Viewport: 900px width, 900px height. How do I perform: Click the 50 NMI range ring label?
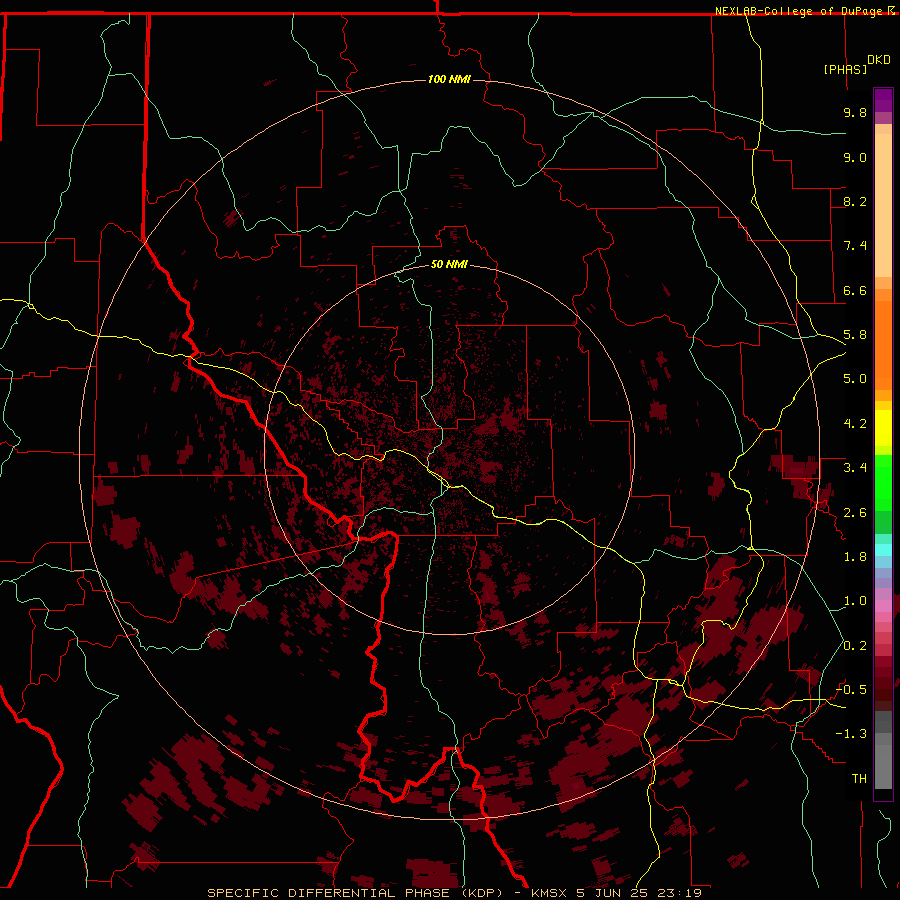point(449,264)
